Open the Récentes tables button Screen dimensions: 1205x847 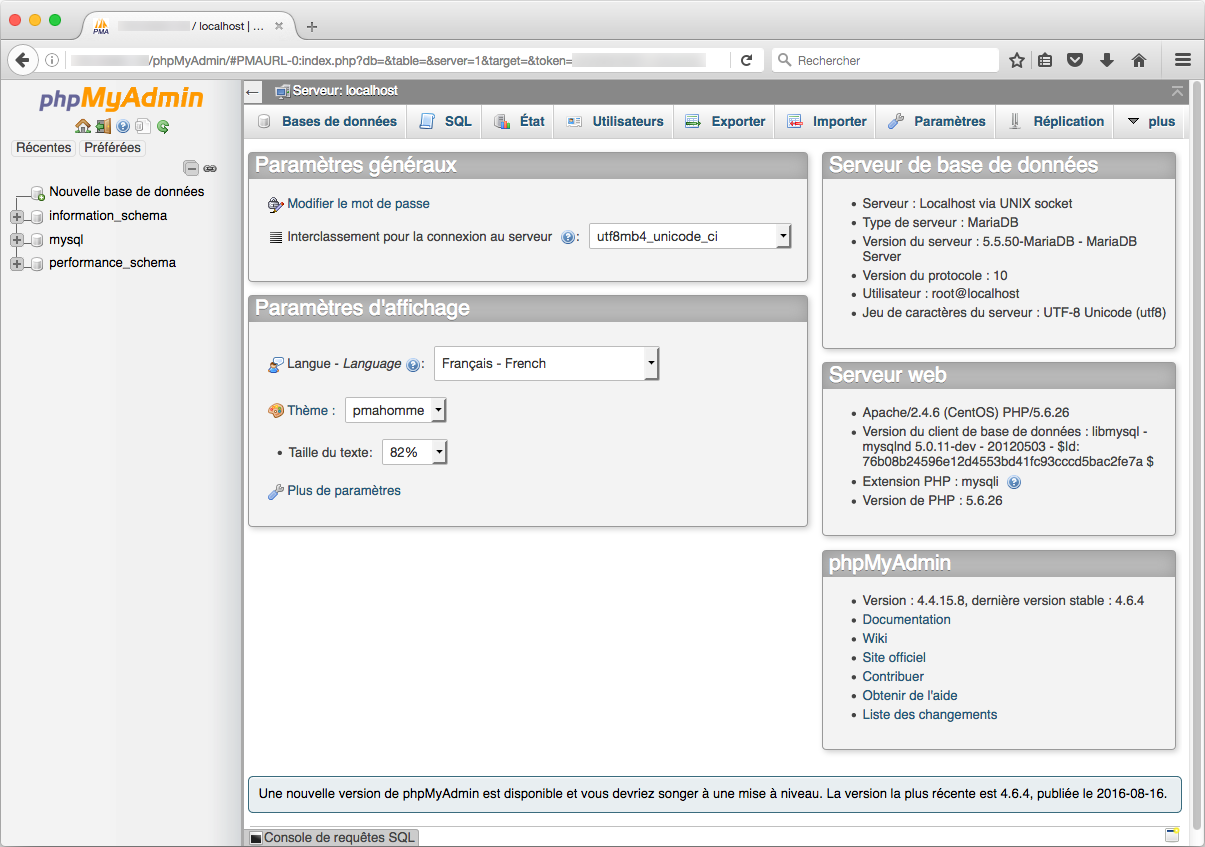tap(44, 147)
